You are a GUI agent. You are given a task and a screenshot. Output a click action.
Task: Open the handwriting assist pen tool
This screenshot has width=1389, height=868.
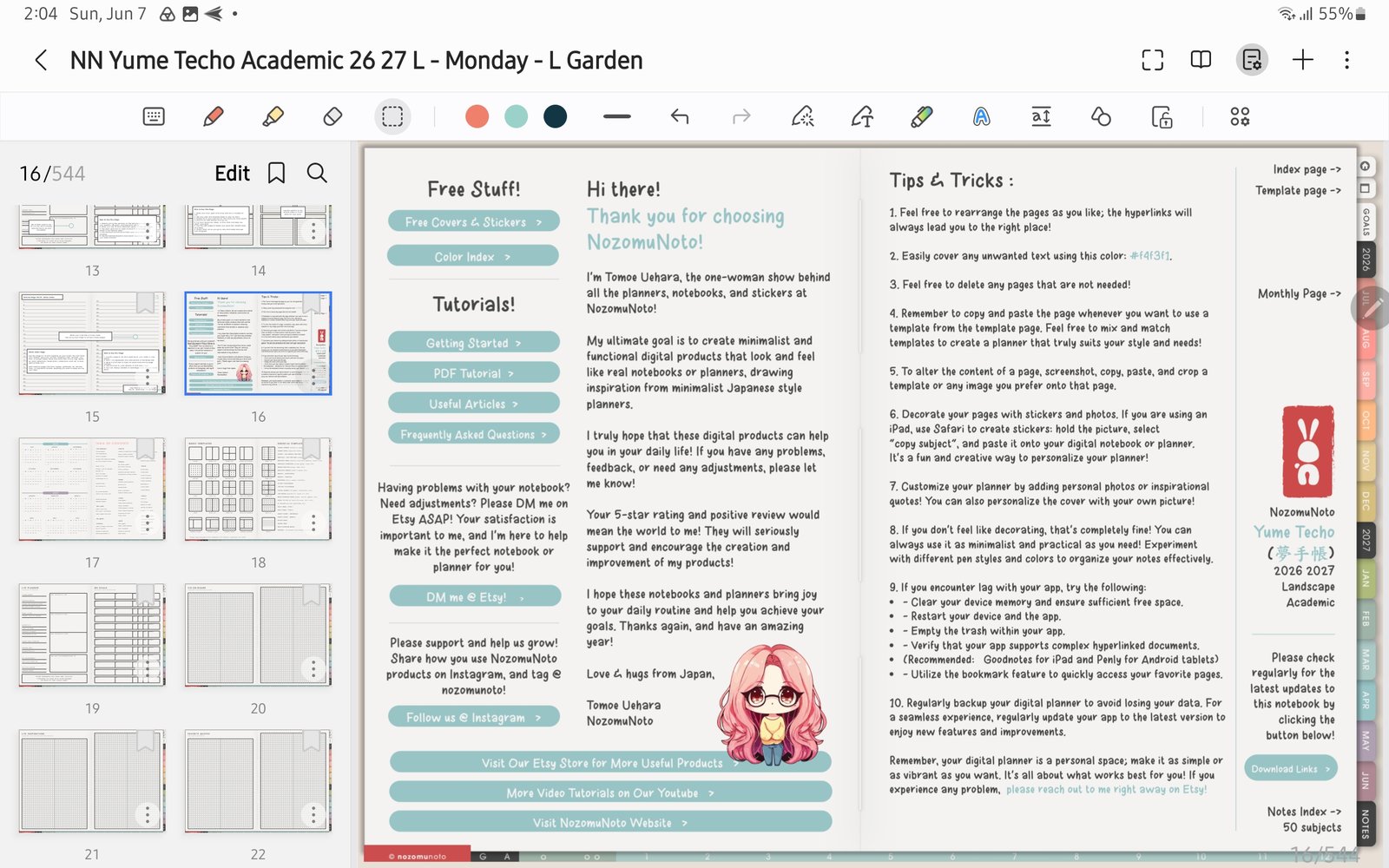click(x=802, y=116)
